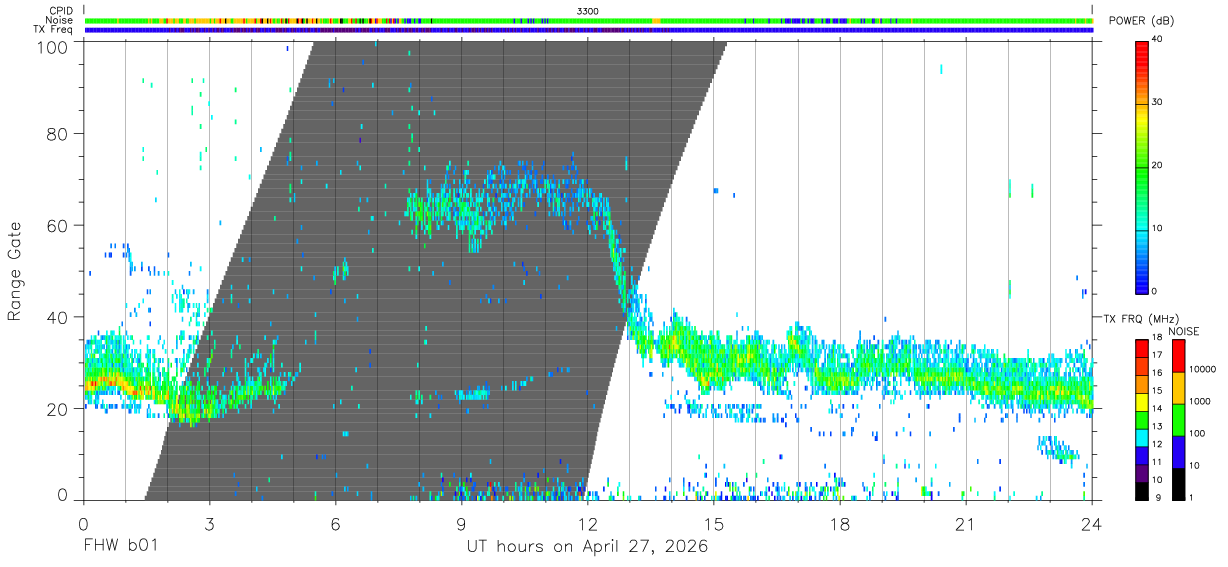Click the 60 tick on Range Gate axis
1228x567 pixels.
pos(58,225)
